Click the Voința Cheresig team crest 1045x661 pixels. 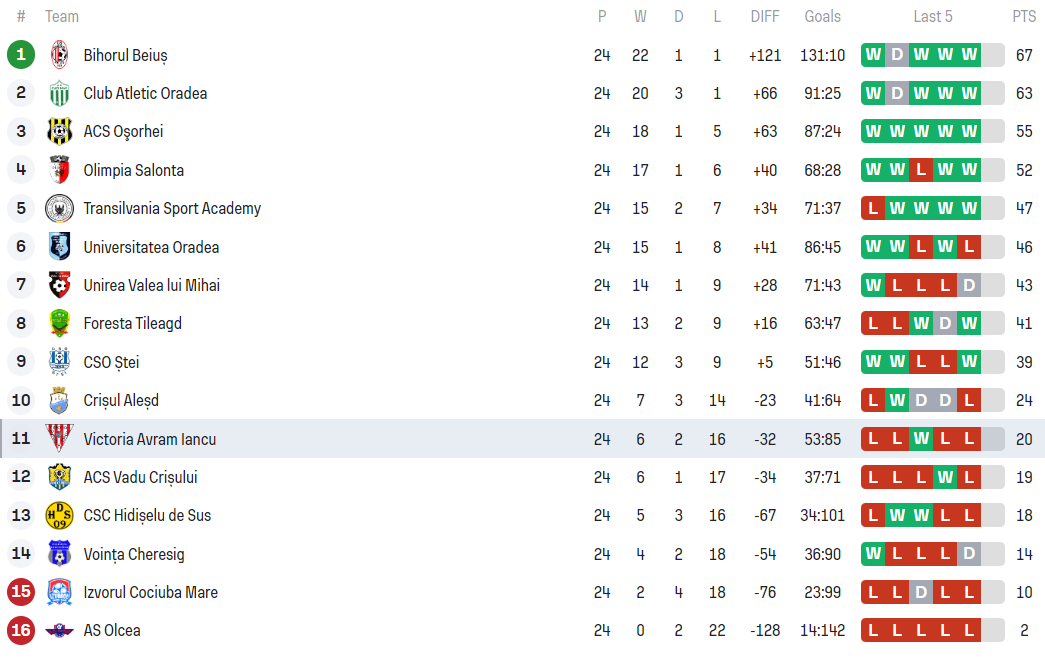[x=60, y=554]
